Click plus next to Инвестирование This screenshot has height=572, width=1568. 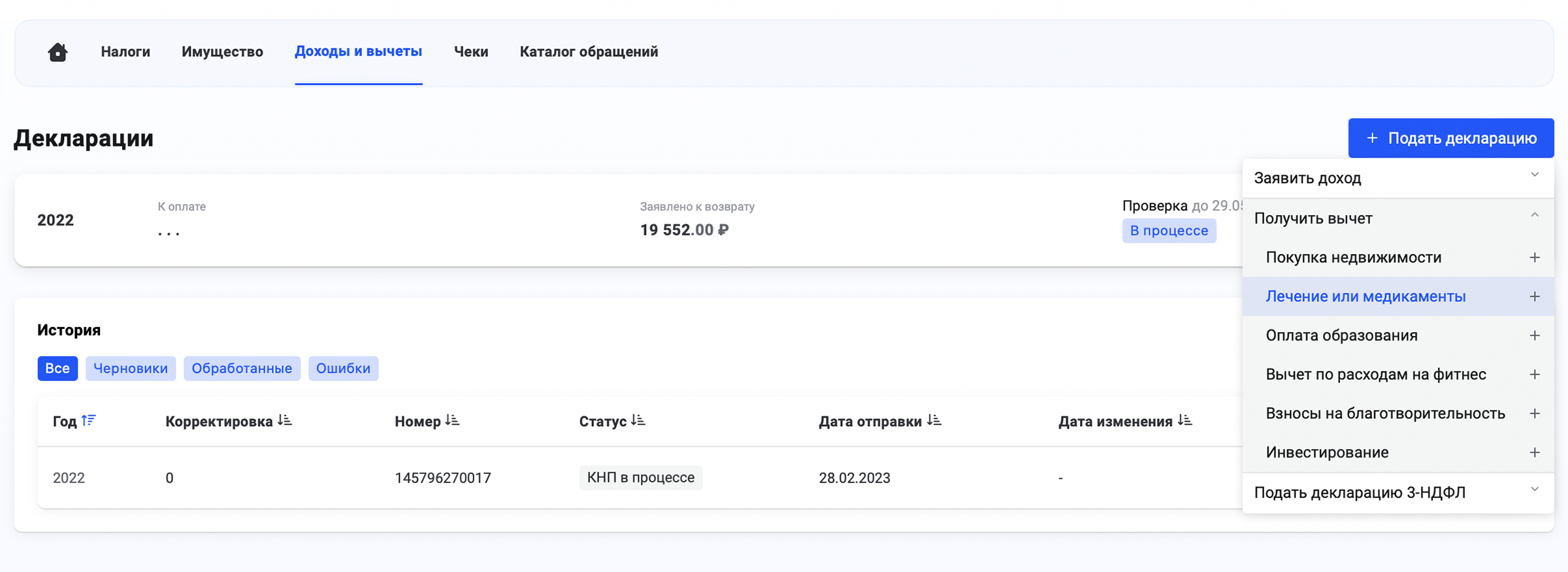[1535, 452]
